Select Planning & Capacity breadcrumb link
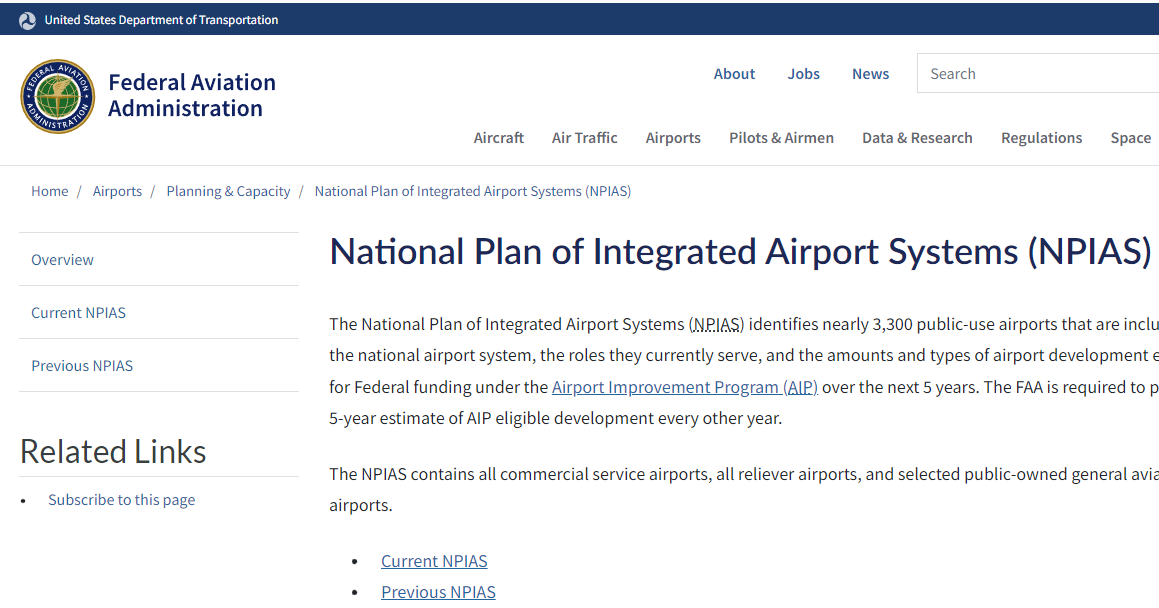 coord(228,191)
